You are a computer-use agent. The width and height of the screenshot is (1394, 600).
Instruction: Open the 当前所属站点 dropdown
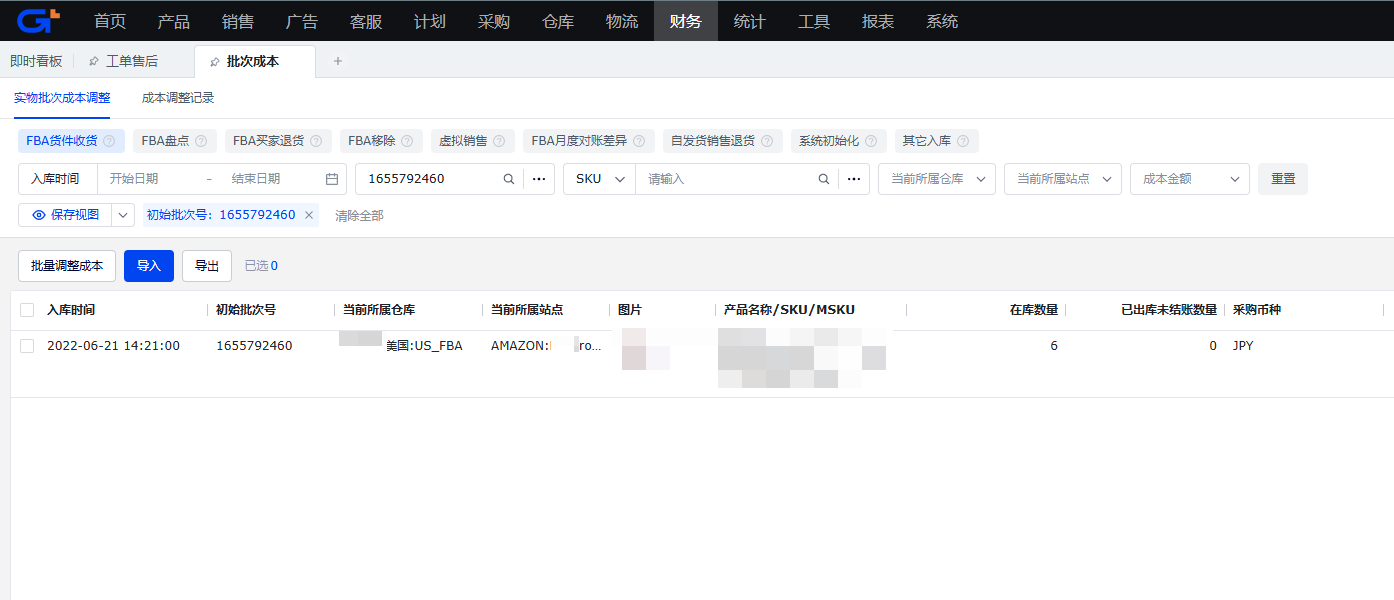point(1063,179)
